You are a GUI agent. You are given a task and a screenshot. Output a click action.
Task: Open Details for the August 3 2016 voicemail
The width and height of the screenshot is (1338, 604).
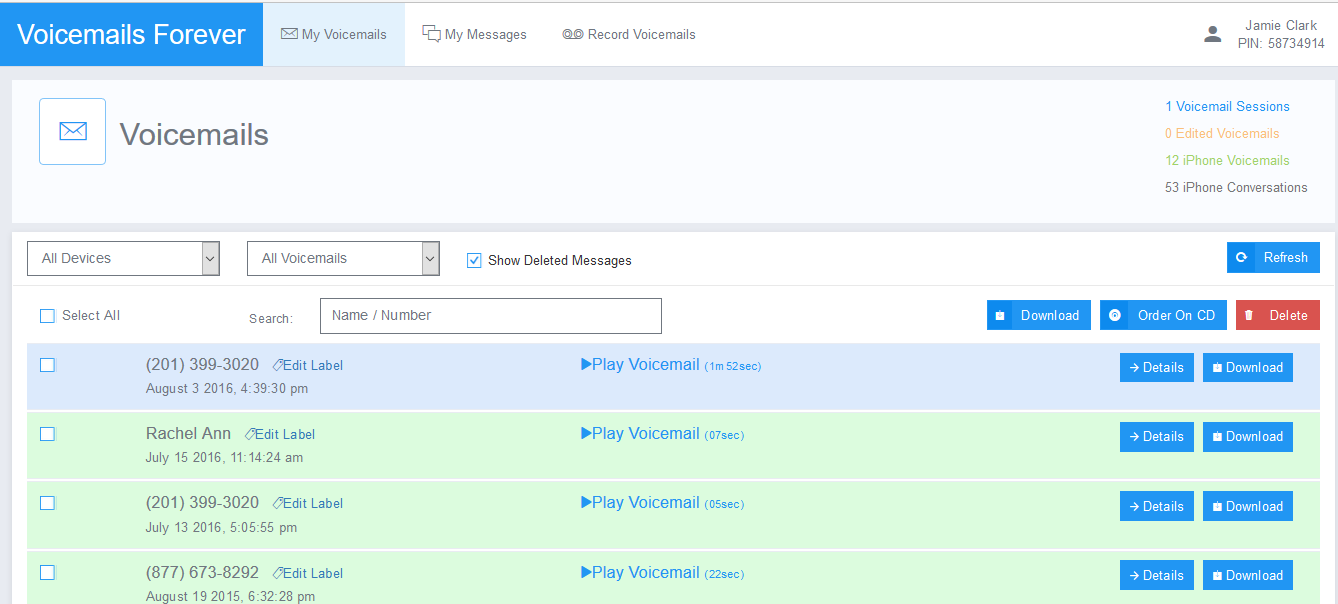pyautogui.click(x=1156, y=367)
